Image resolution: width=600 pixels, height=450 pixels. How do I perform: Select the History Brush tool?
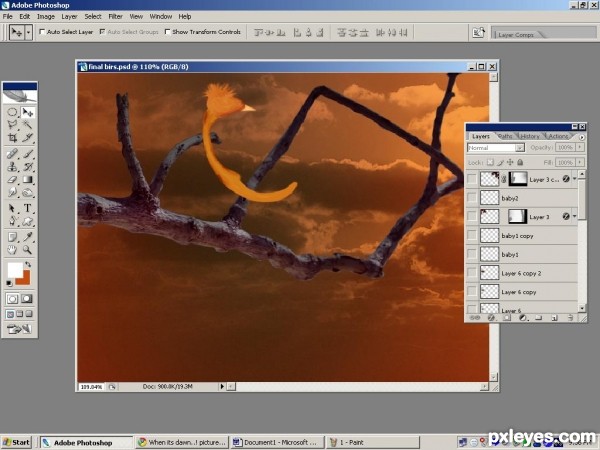point(28,166)
